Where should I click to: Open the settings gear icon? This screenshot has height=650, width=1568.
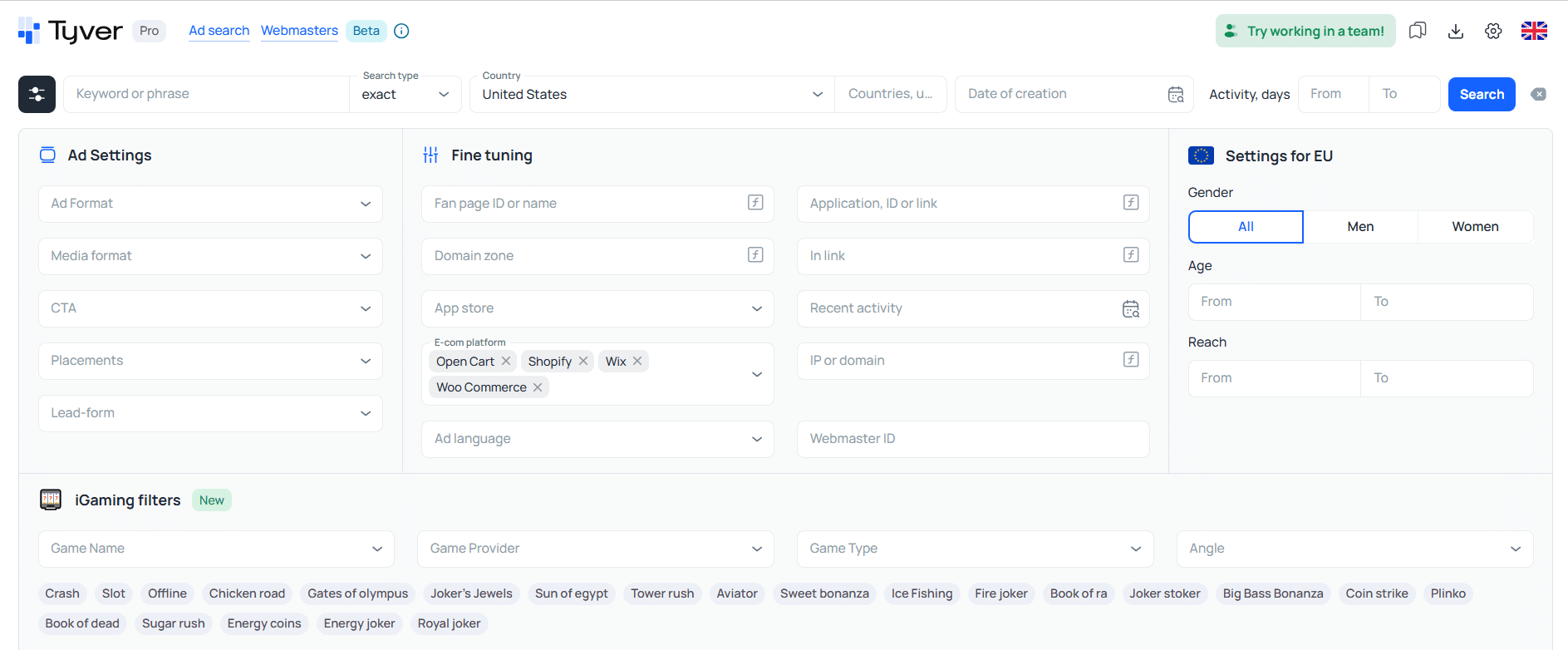coord(1493,31)
